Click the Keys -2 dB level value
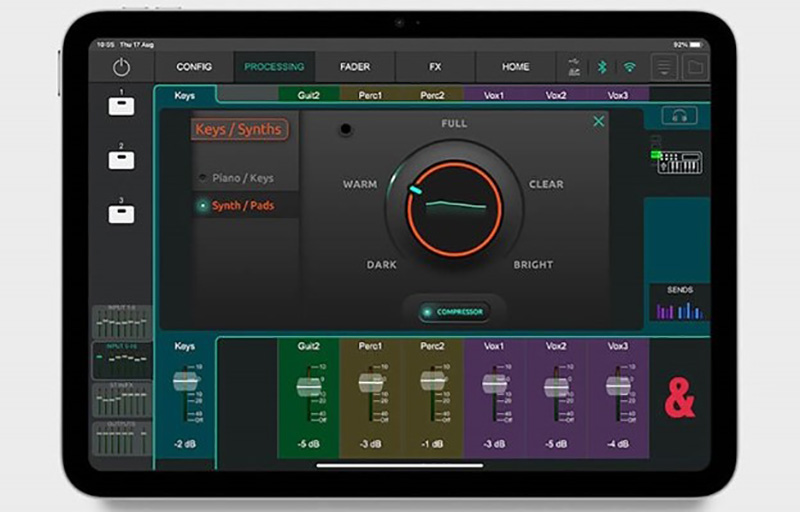 [185, 444]
